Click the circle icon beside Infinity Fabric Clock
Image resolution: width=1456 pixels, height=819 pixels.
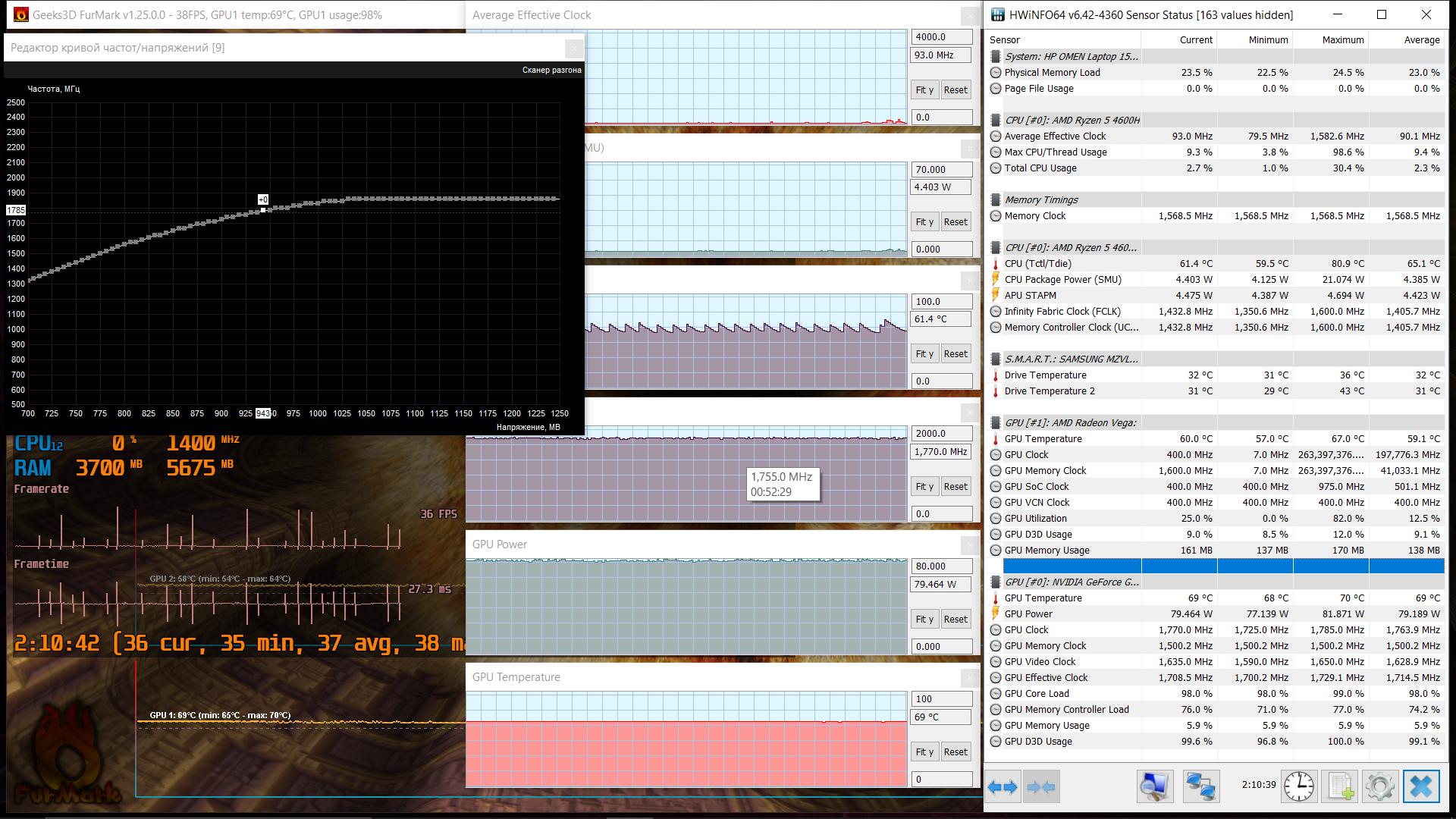[x=996, y=312]
